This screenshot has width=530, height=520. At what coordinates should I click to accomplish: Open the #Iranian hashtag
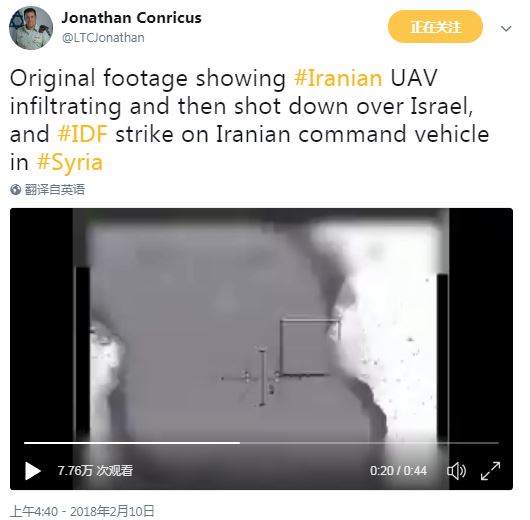tap(338, 78)
